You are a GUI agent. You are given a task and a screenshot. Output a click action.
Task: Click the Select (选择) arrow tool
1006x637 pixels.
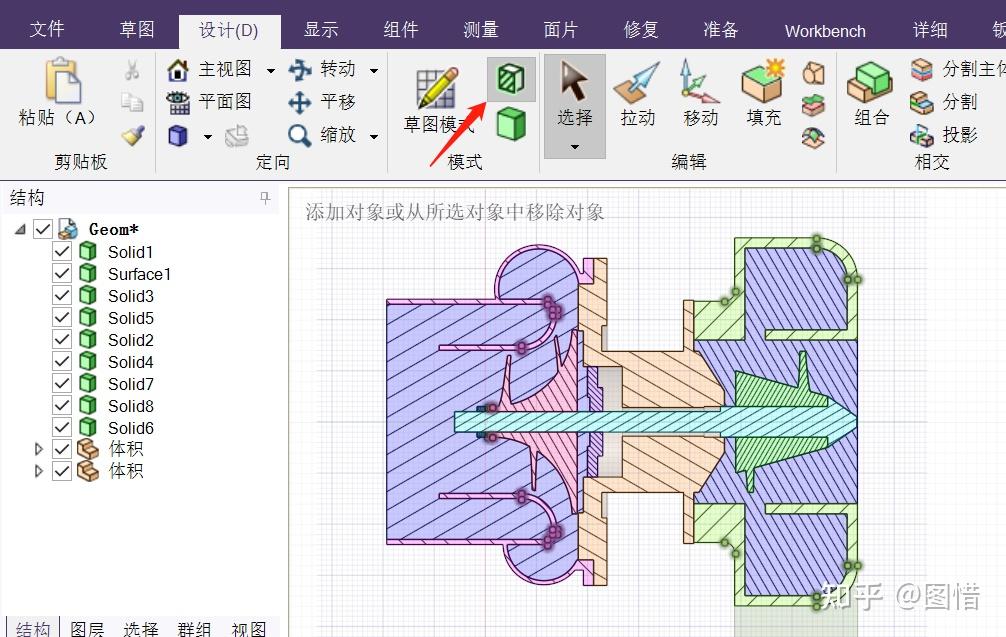[573, 95]
